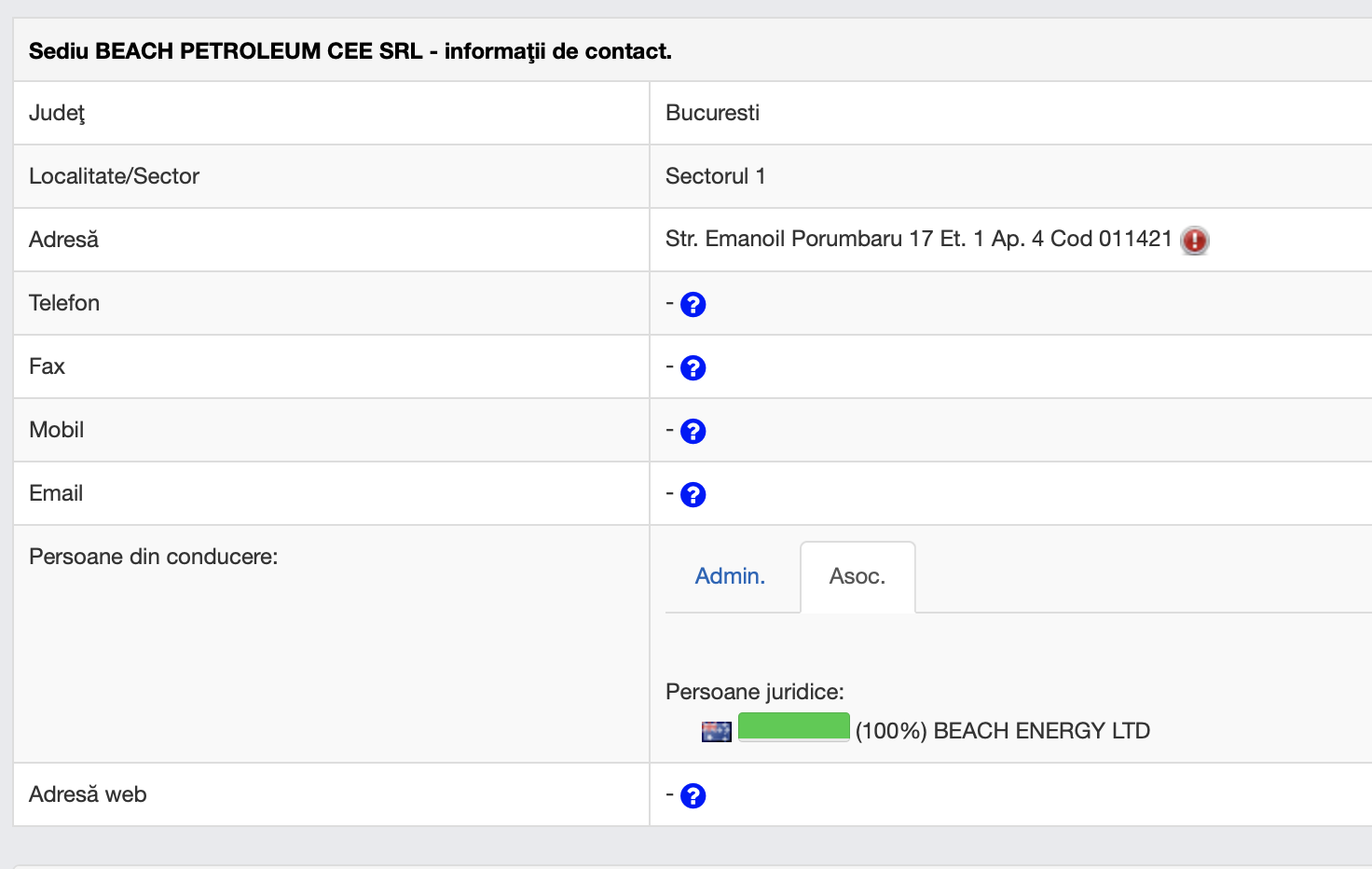Click the Adresă web label
Viewport: 1372px width, 869px height.
(88, 794)
